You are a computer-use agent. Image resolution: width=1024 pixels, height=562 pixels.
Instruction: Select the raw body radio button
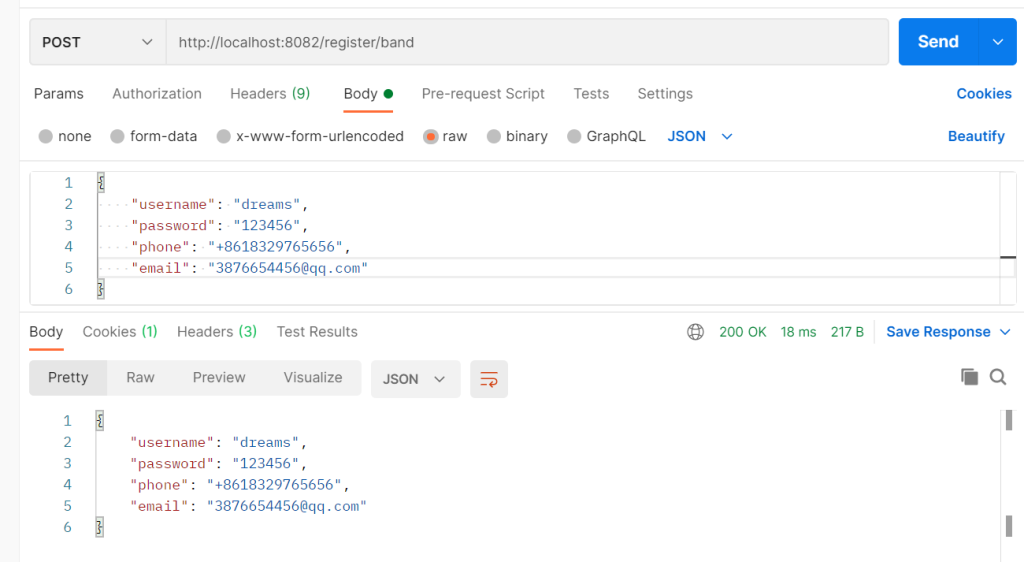pyautogui.click(x=431, y=136)
